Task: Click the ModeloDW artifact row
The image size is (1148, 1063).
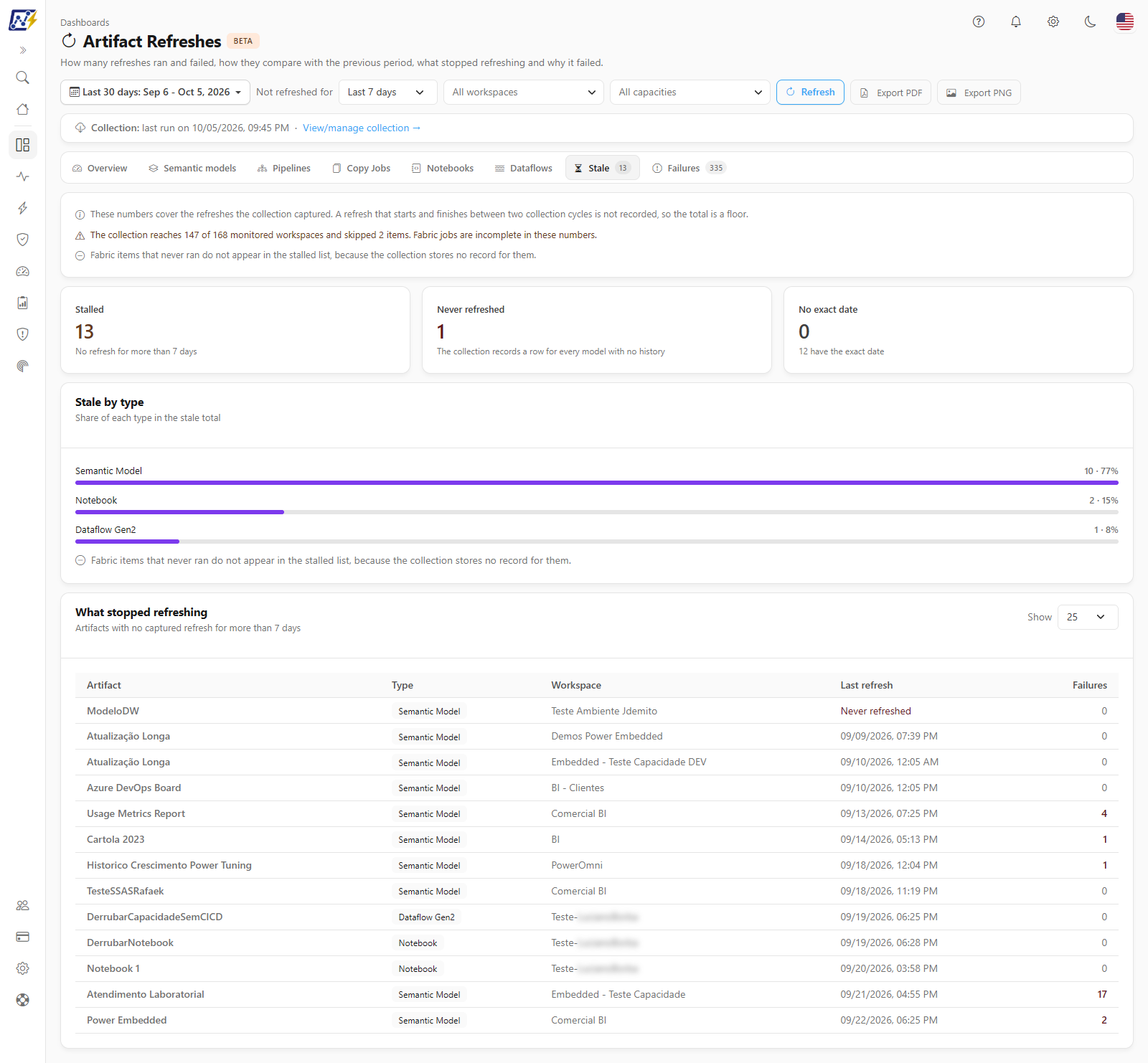Action: (x=597, y=711)
